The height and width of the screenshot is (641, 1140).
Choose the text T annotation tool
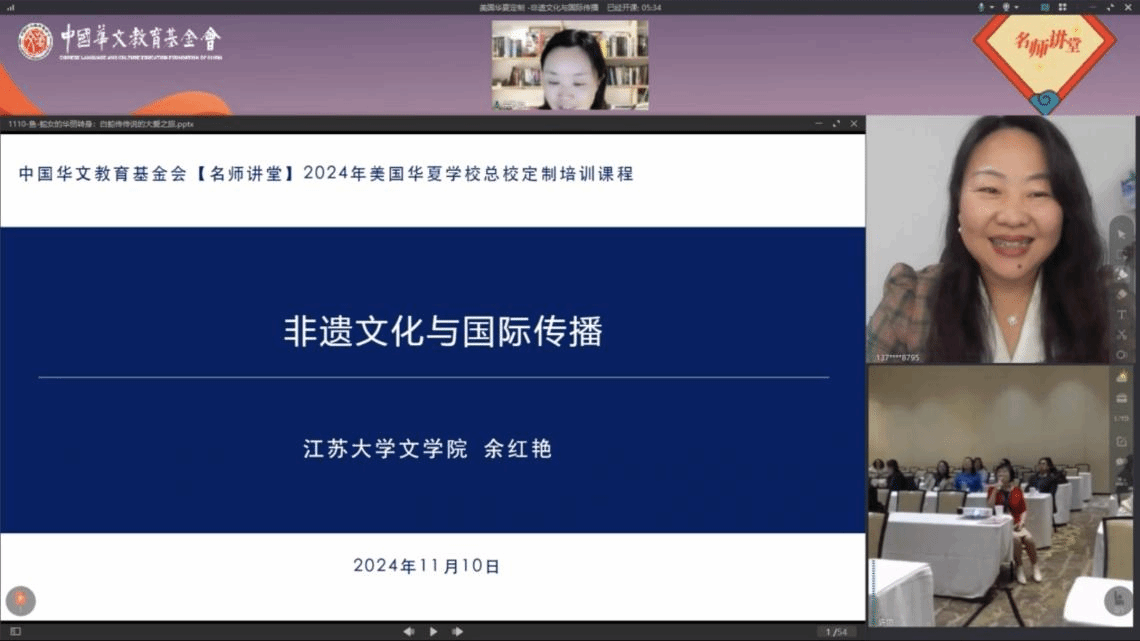click(1122, 315)
